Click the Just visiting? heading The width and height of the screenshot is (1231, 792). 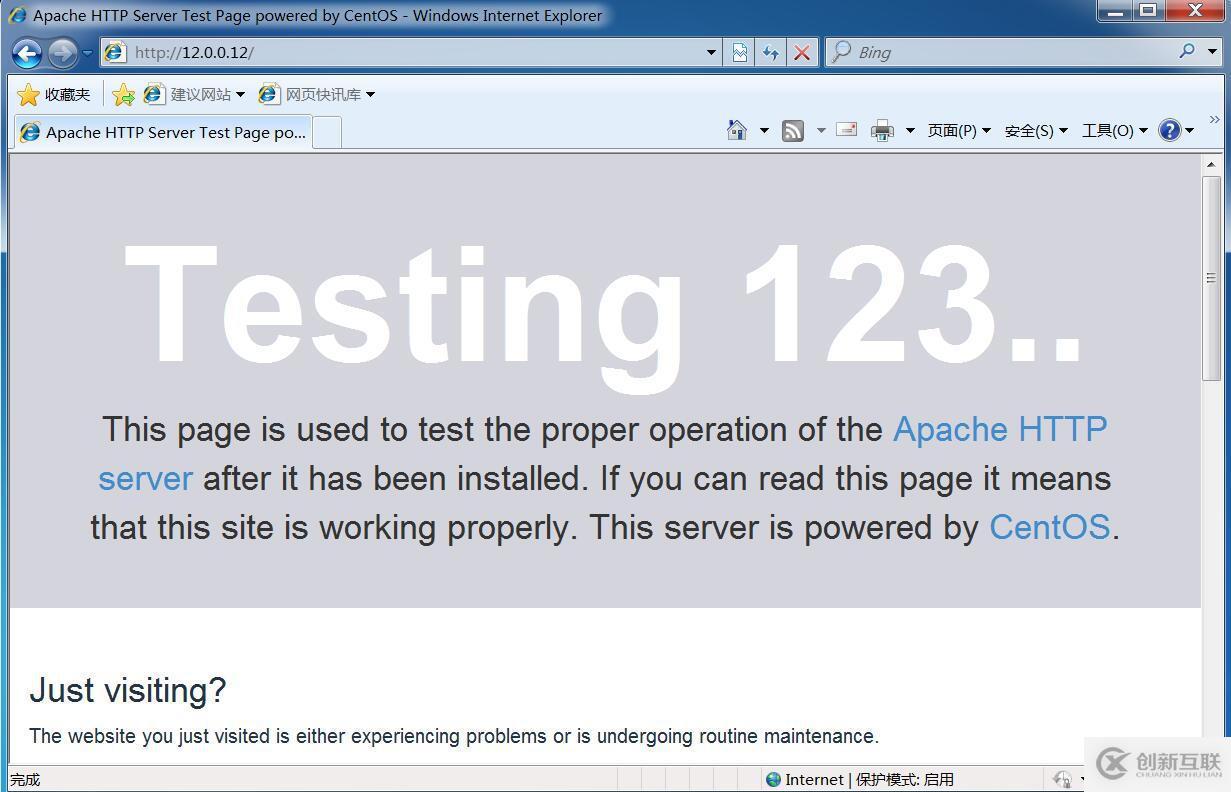(x=128, y=690)
